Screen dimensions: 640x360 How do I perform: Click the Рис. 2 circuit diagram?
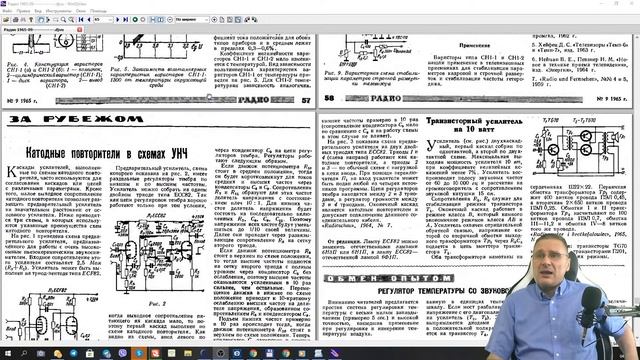[157, 255]
